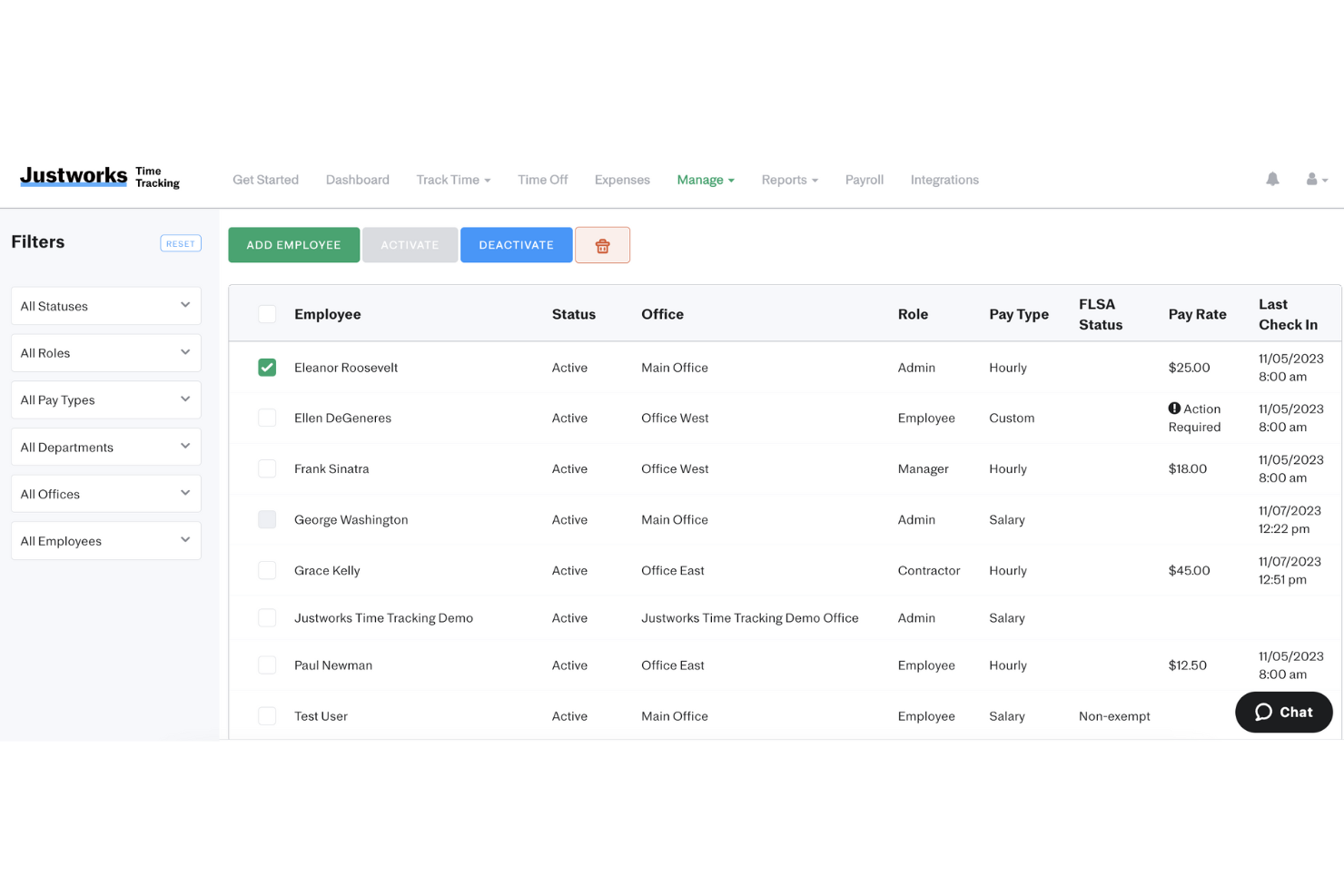Open the Chat bubble widget
The width and height of the screenshot is (1344, 896).
pos(1283,712)
